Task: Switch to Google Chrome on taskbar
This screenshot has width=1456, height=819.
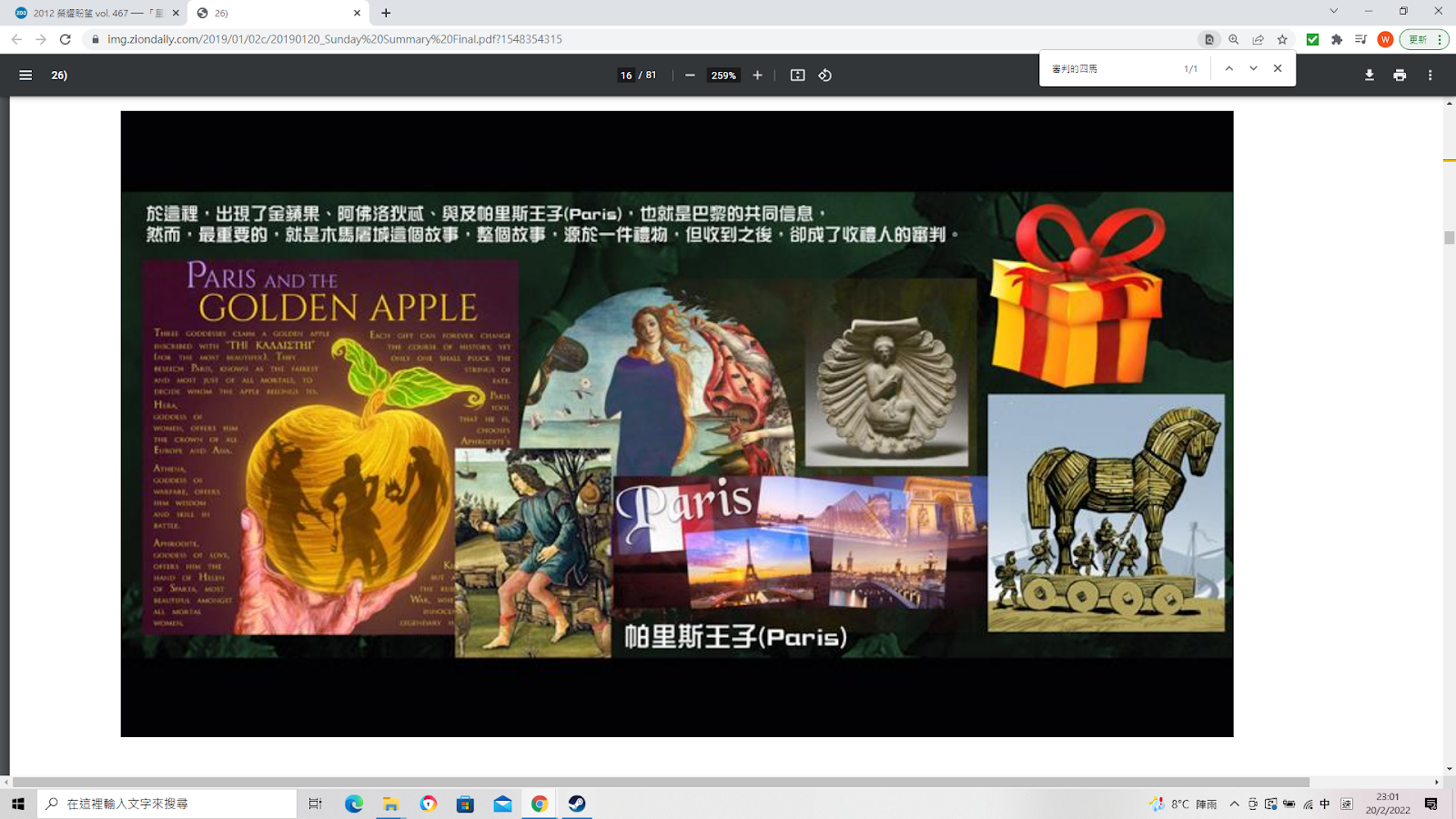Action: click(540, 804)
